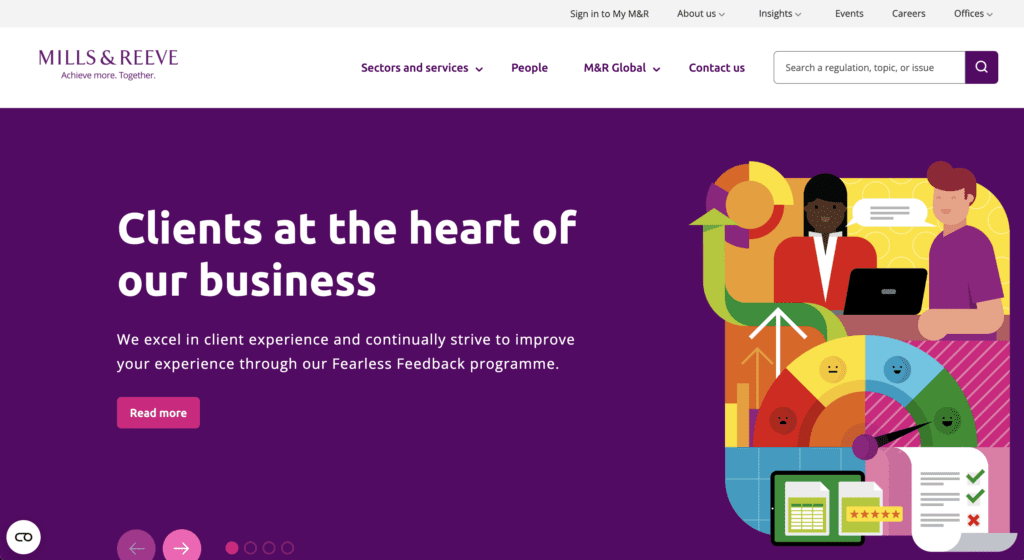Open the cookie settings icon
This screenshot has height=560, width=1024.
[23, 538]
